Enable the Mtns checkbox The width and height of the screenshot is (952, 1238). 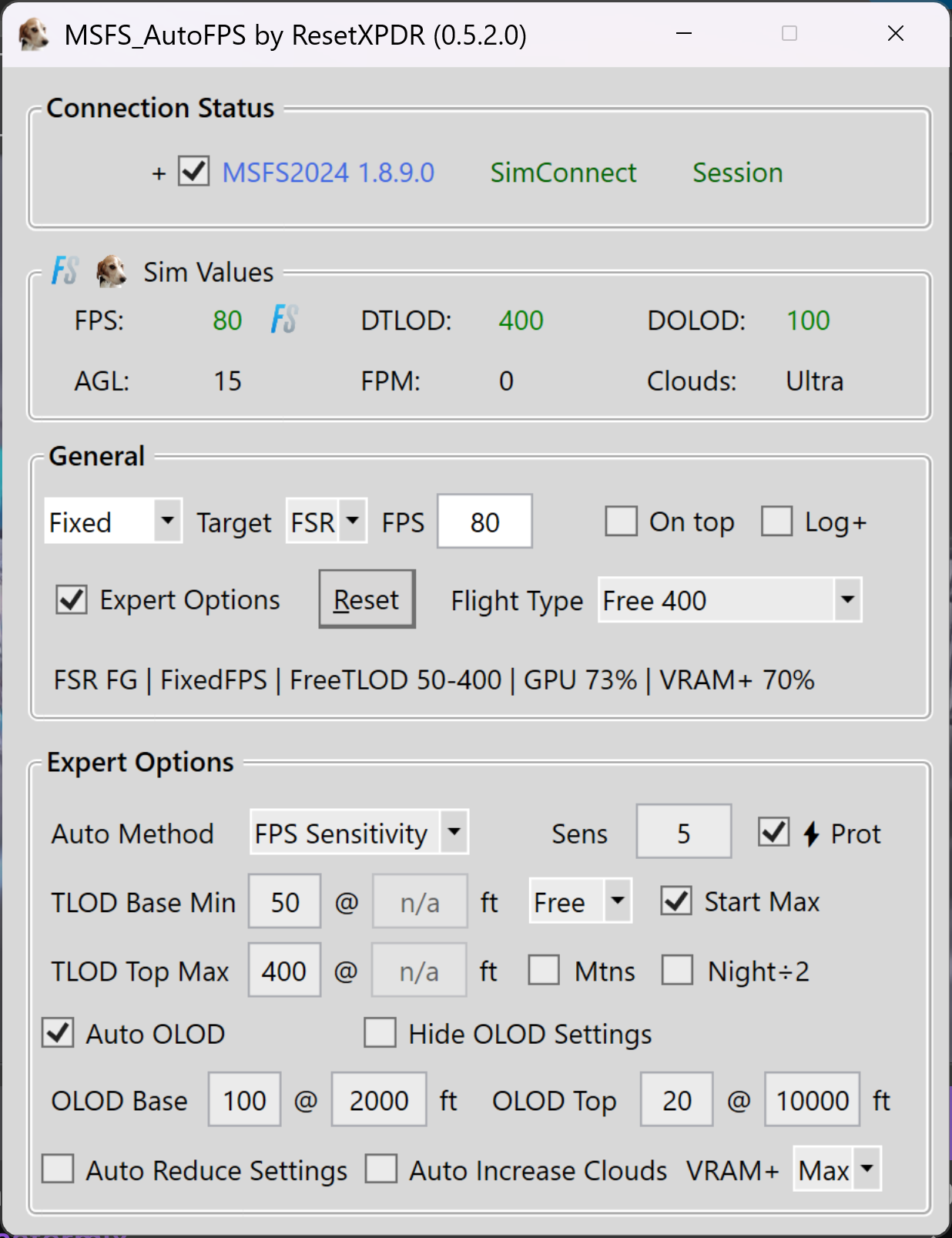544,970
